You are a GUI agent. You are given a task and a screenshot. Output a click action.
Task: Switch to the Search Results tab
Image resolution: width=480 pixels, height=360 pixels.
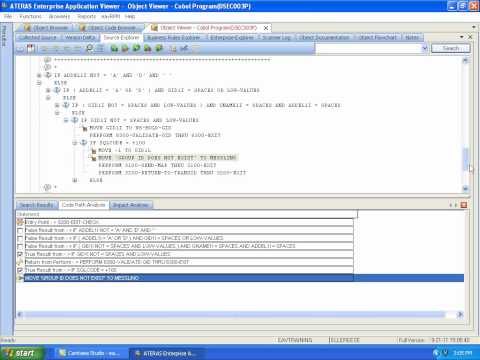pos(36,205)
